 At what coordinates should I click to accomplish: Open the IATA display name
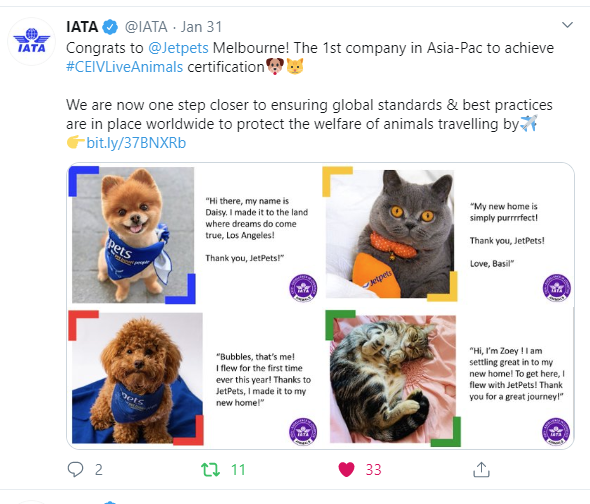click(82, 27)
